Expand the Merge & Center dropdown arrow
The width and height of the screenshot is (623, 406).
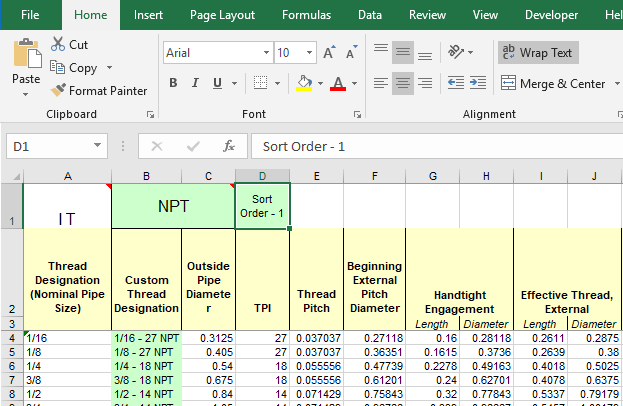point(615,83)
